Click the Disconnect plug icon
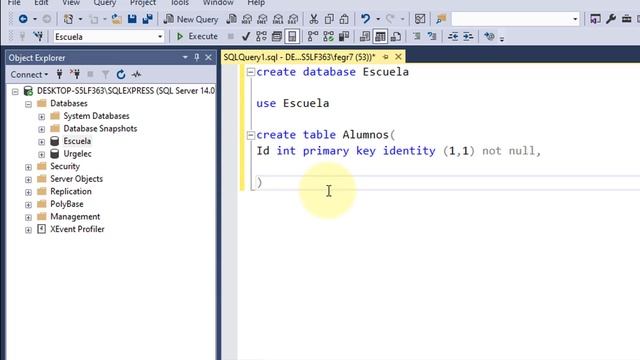 coord(75,74)
